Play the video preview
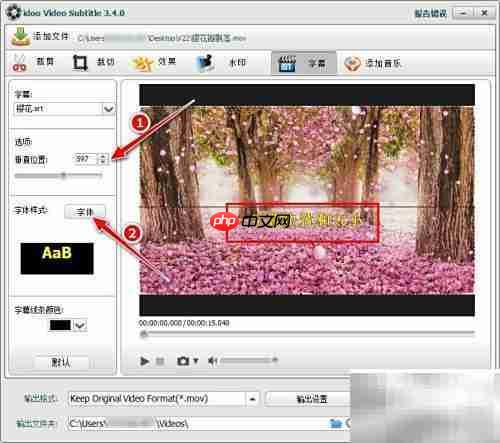Viewport: 500px width, 443px height. 144,361
